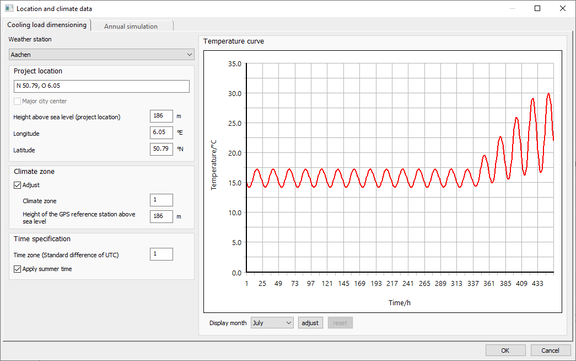Click the Longitude value field
576x361 pixels.
tap(161, 133)
